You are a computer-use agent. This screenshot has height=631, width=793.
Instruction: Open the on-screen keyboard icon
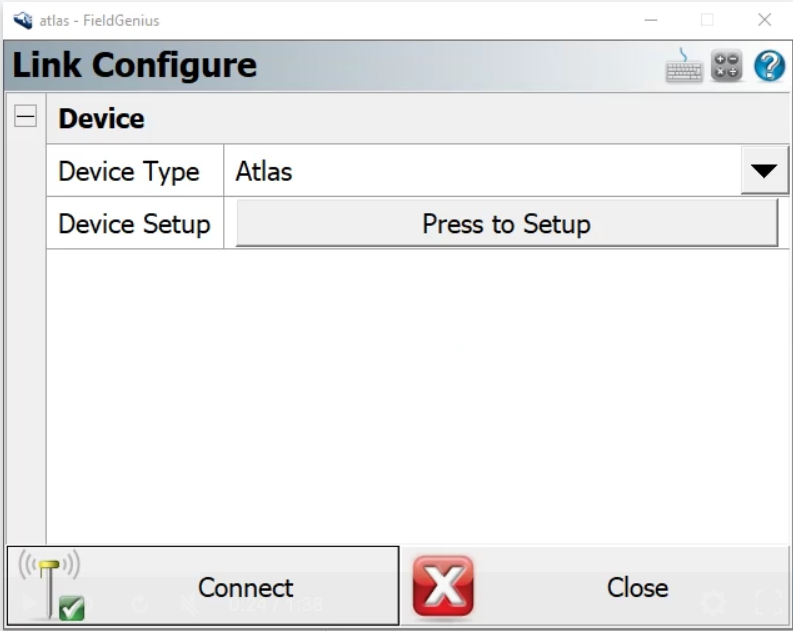[x=684, y=66]
